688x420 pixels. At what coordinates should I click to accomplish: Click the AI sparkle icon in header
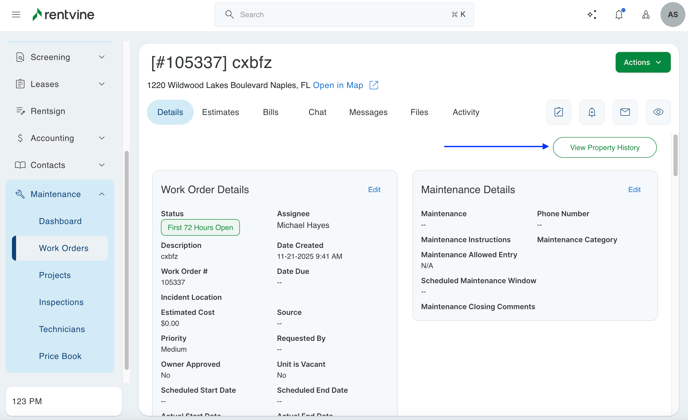coord(591,15)
